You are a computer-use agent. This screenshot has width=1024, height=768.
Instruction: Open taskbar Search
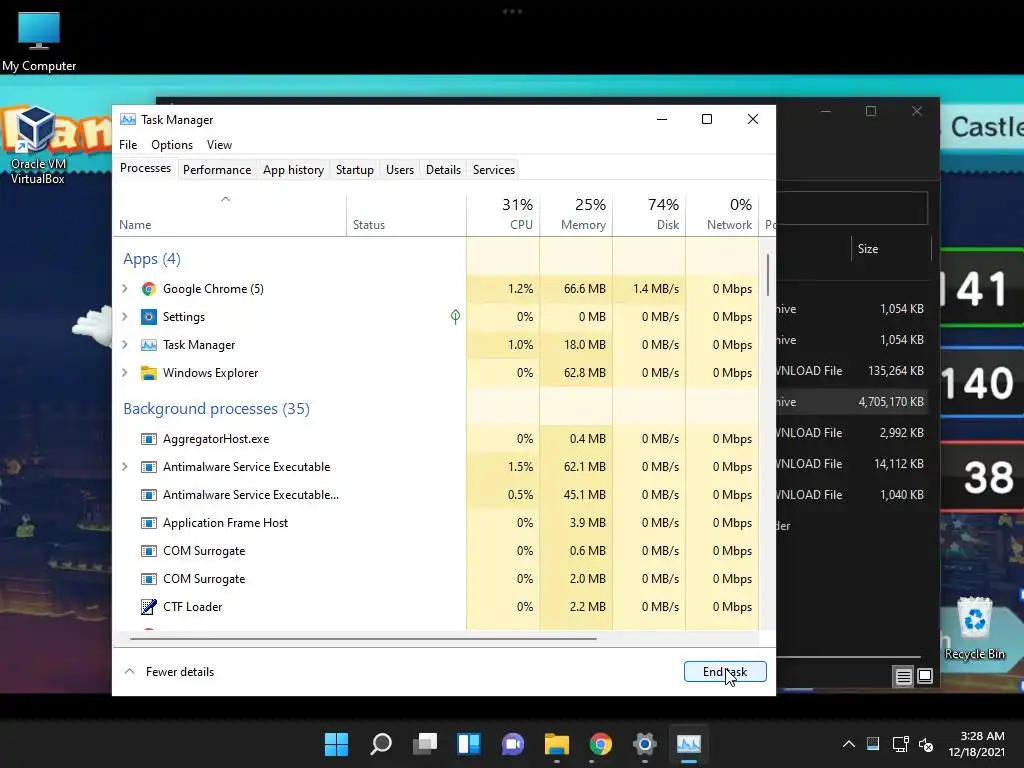click(381, 744)
